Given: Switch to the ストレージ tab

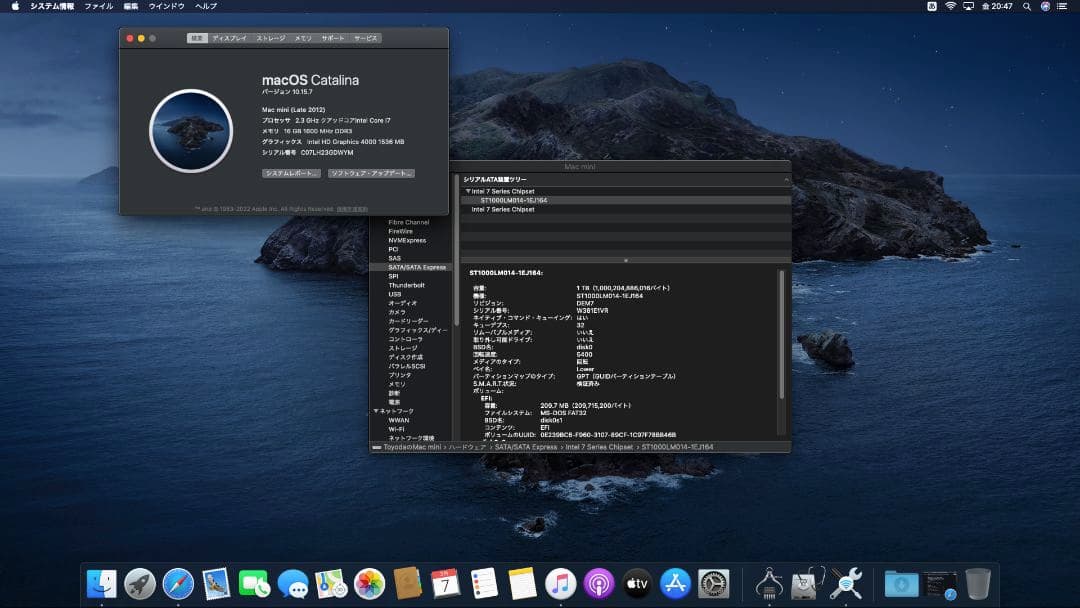Looking at the screenshot, I should [271, 38].
